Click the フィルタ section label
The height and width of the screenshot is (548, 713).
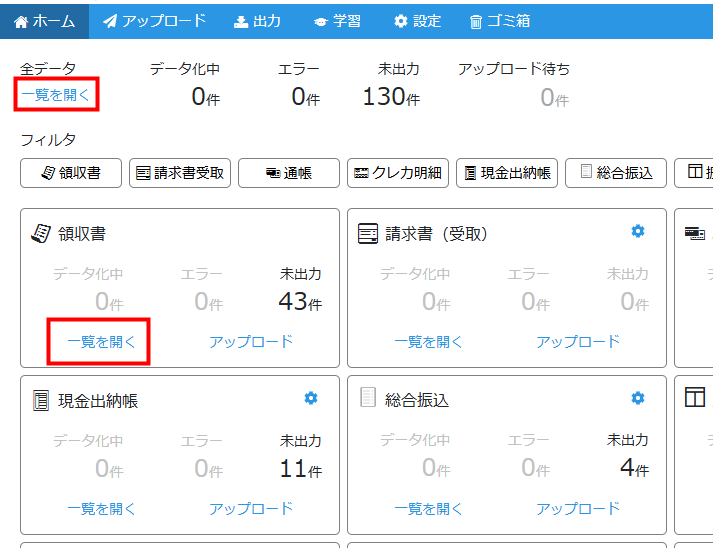tap(48, 140)
